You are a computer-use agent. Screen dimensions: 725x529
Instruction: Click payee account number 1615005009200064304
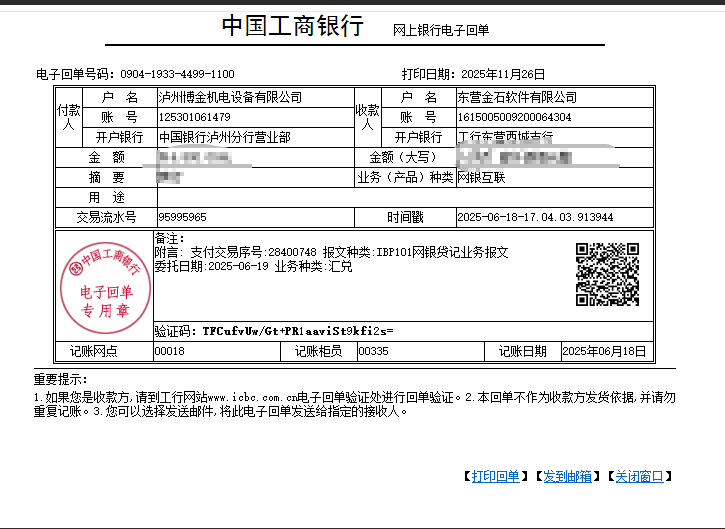[514, 118]
